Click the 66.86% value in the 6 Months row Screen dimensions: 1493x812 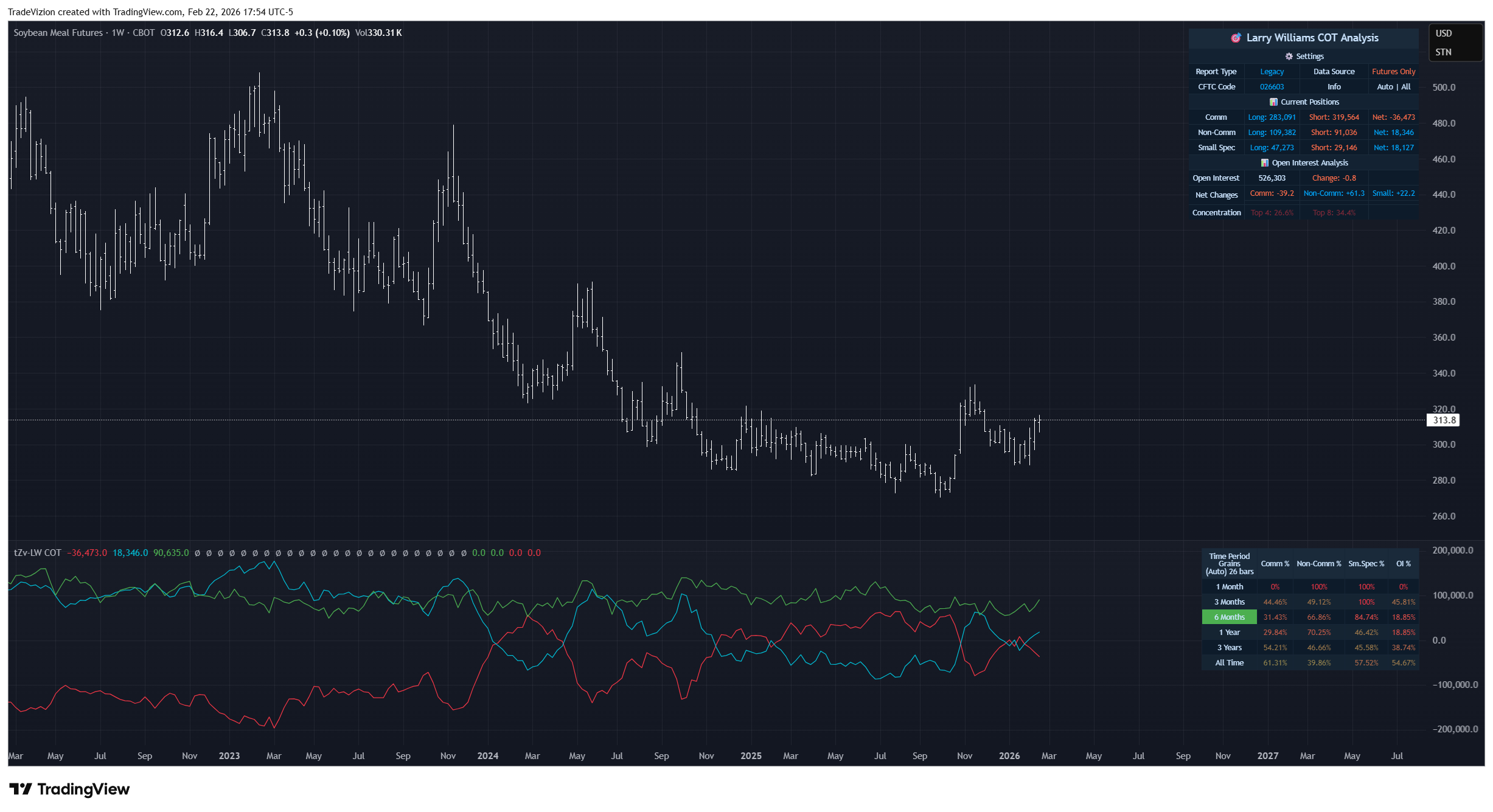[1318, 617]
